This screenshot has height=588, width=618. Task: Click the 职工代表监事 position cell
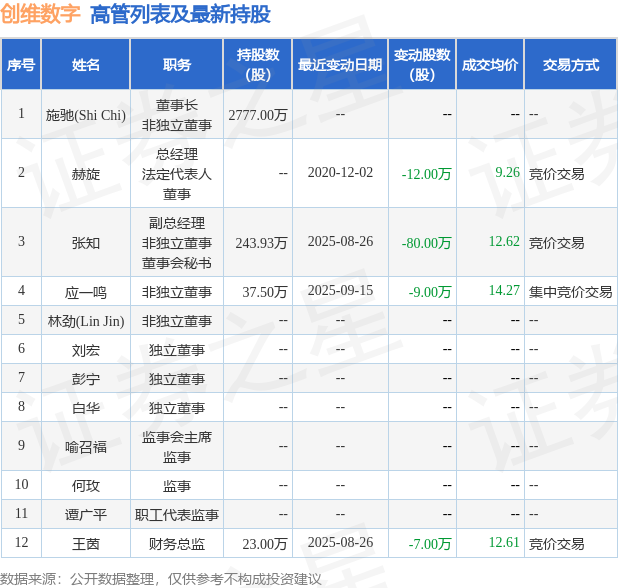coord(177,515)
